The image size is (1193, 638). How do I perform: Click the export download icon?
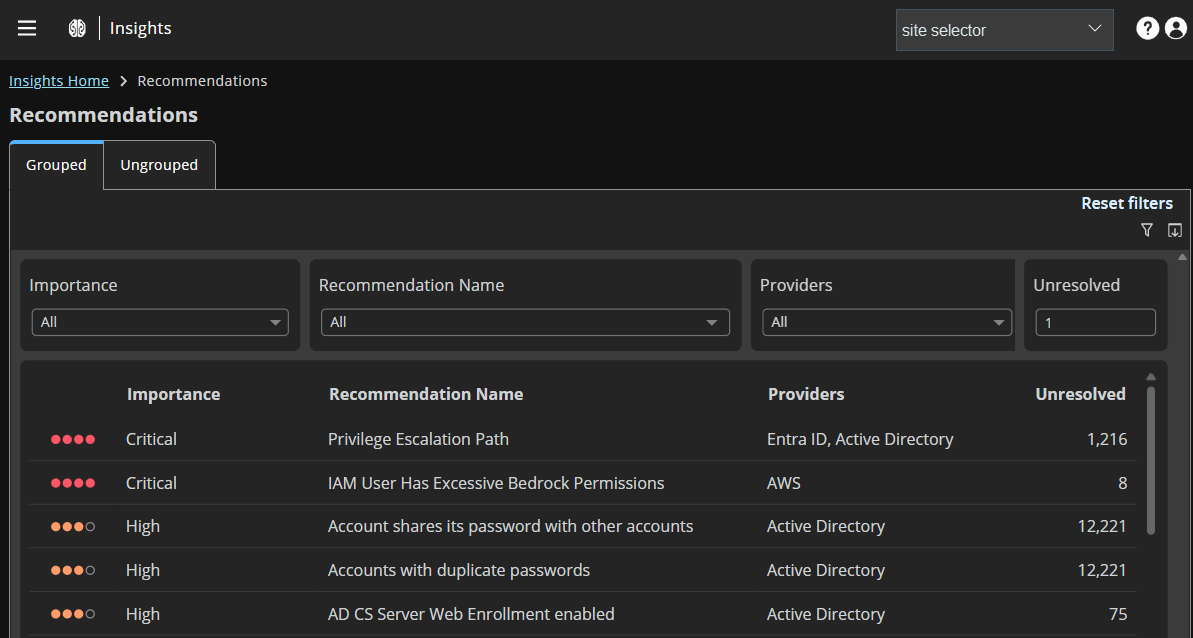point(1175,230)
